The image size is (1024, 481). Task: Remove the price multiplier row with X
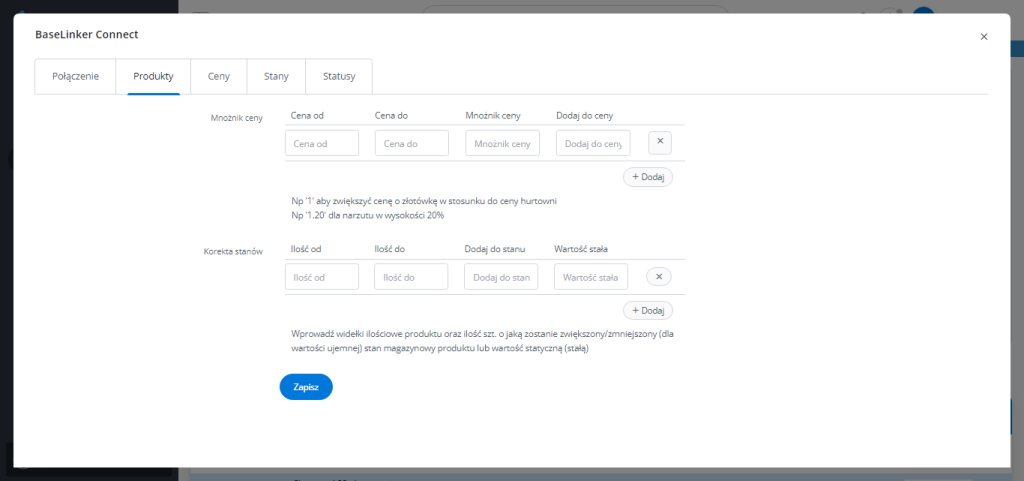coord(660,142)
